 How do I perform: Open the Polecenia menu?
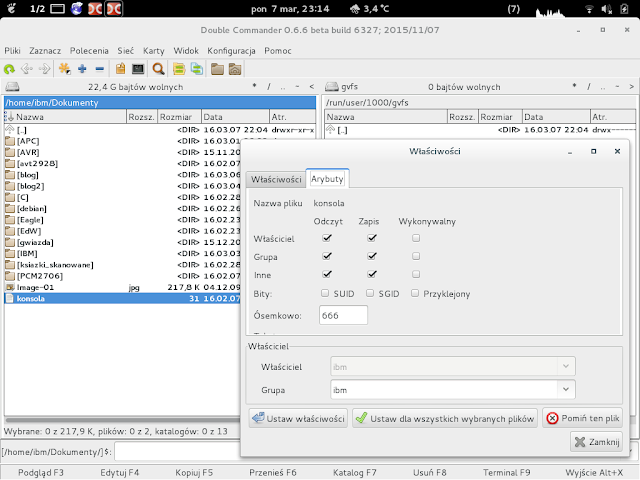tap(89, 51)
